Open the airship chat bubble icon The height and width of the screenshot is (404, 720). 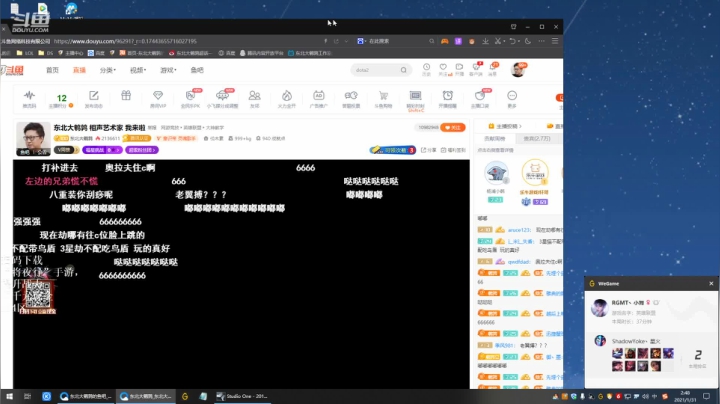(222, 98)
